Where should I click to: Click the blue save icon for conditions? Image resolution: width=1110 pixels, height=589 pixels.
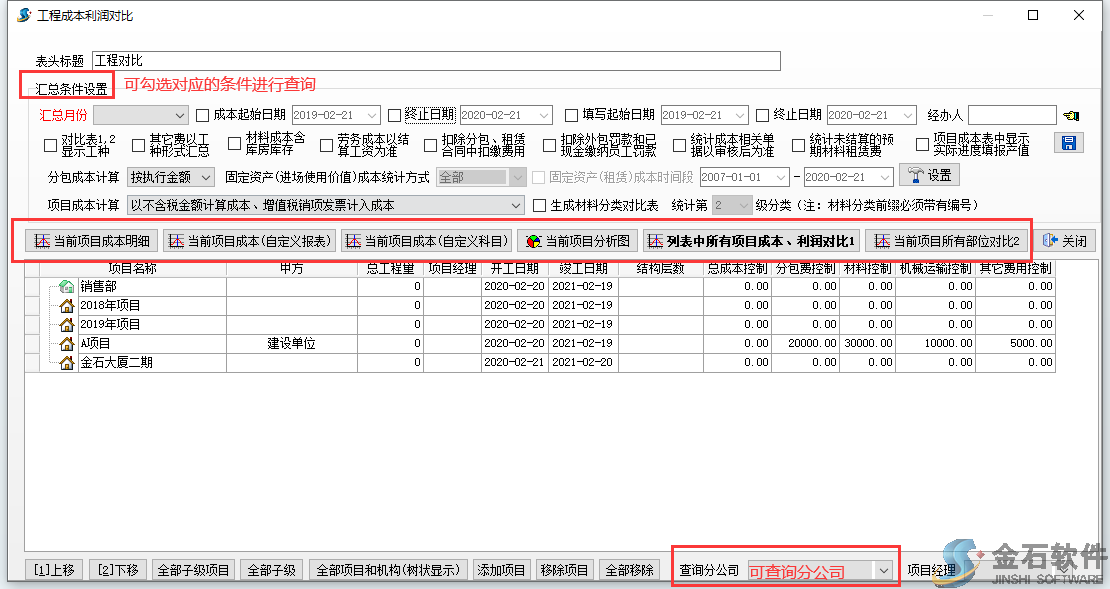1069,143
